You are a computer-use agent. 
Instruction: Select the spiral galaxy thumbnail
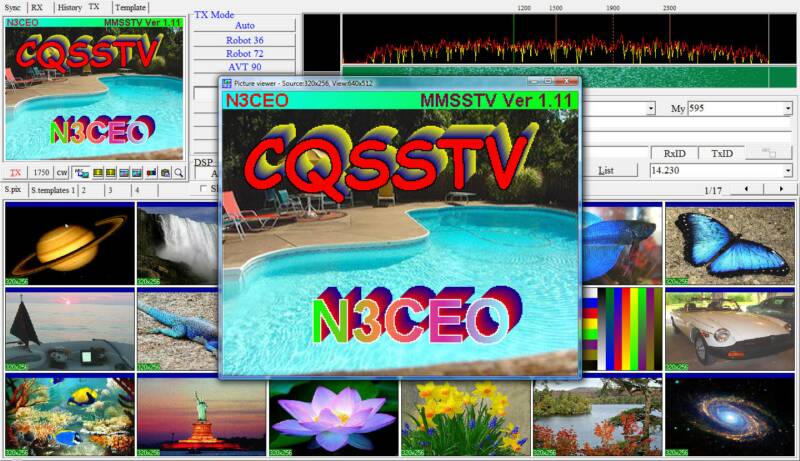[730, 415]
